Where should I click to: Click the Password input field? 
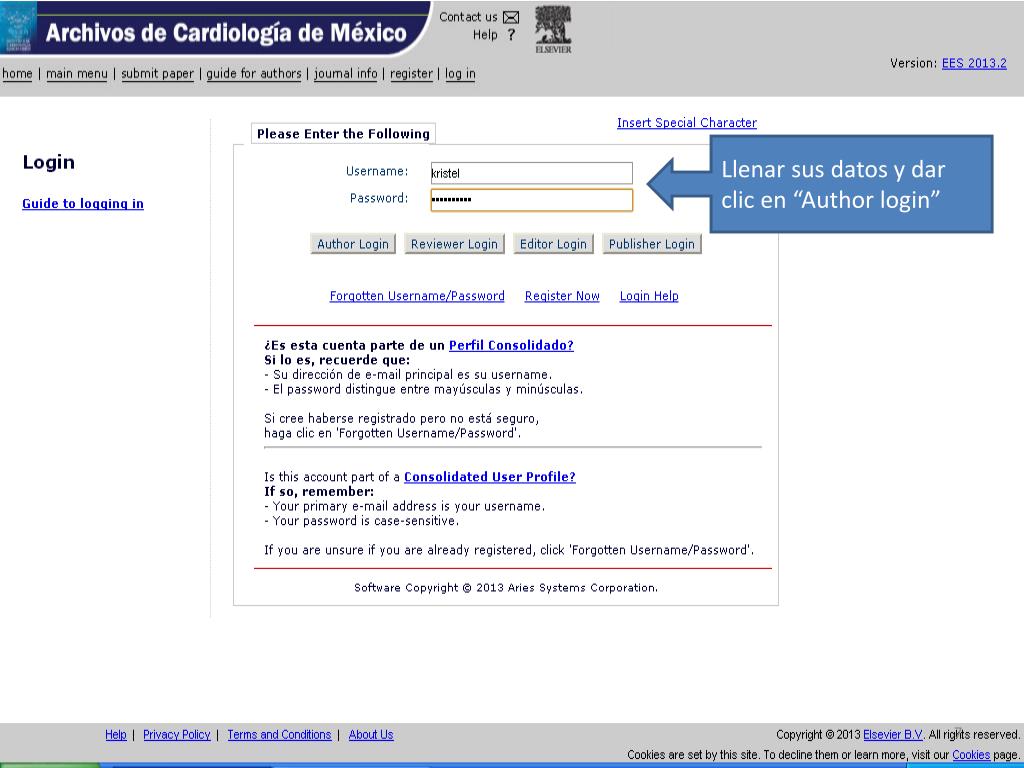point(532,200)
